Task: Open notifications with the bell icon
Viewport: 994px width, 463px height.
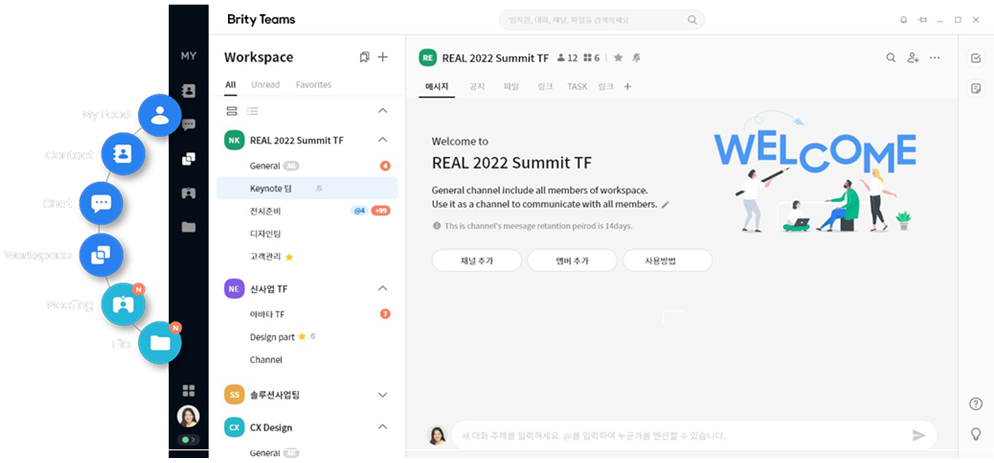Action: coord(903,20)
